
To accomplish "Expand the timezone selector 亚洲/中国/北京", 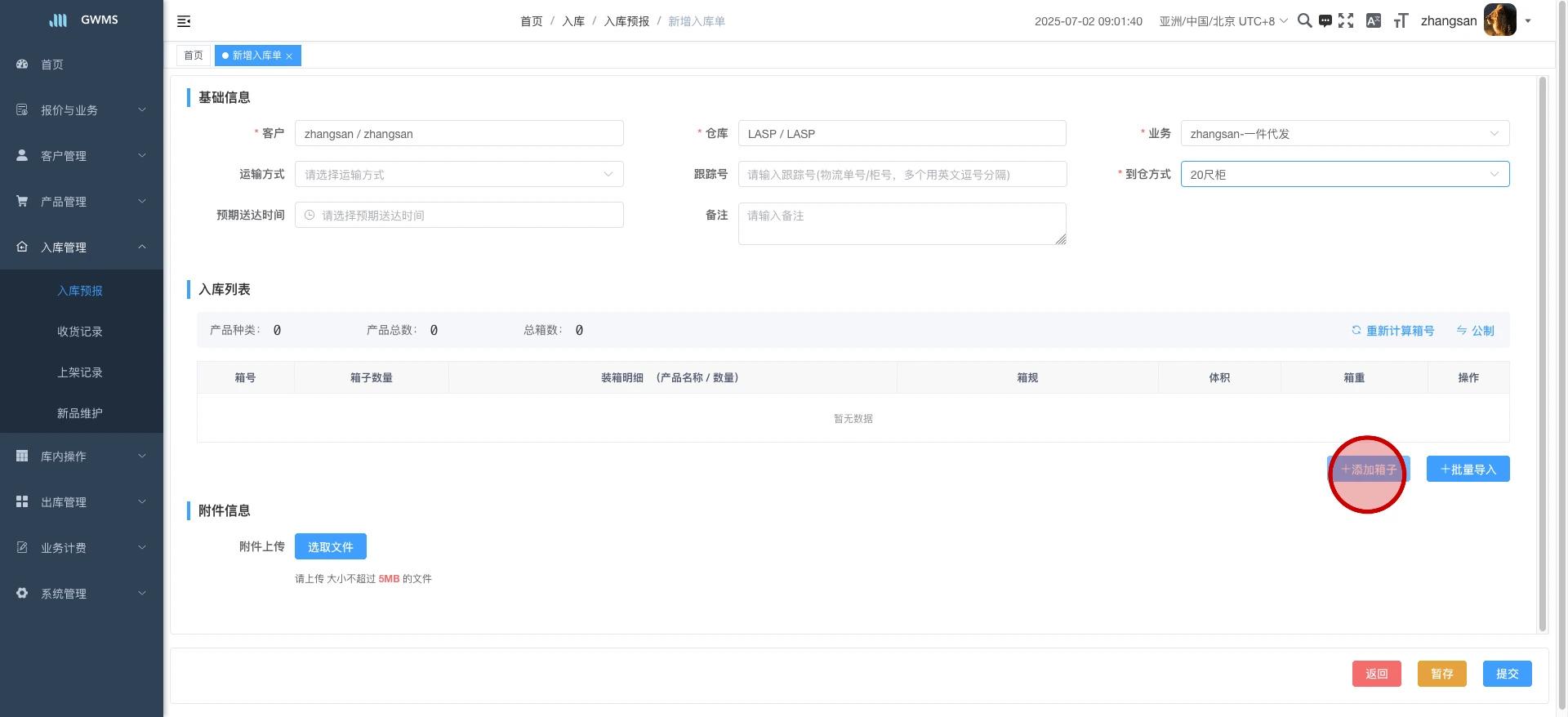I will [1223, 21].
